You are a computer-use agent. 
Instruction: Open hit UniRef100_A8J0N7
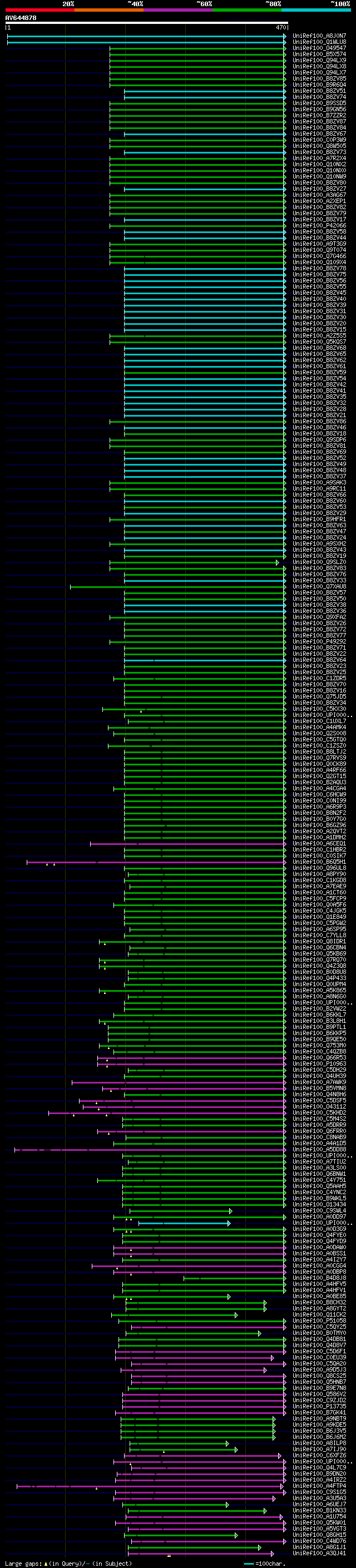(x=319, y=36)
